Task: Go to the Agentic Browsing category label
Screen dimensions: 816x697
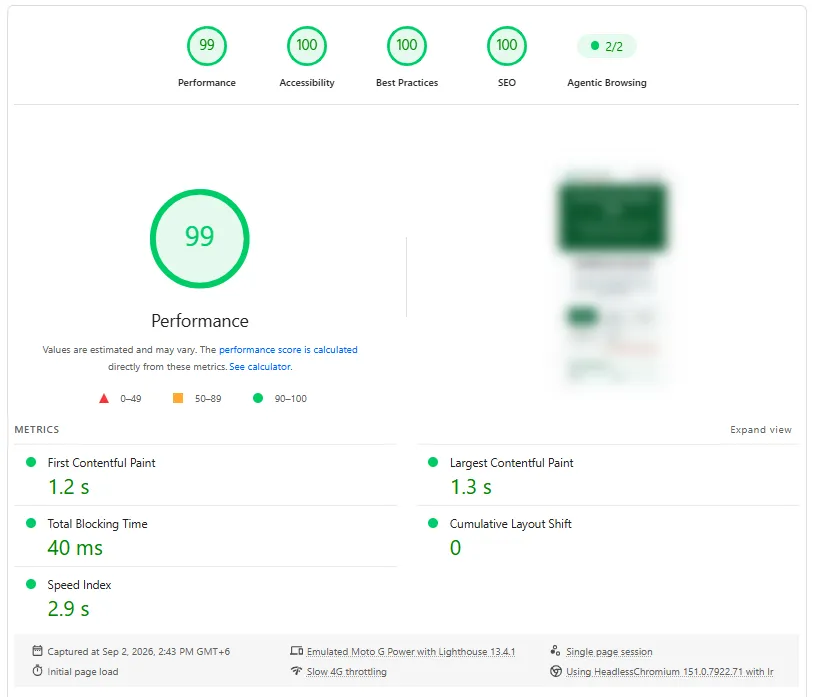Action: pos(607,83)
